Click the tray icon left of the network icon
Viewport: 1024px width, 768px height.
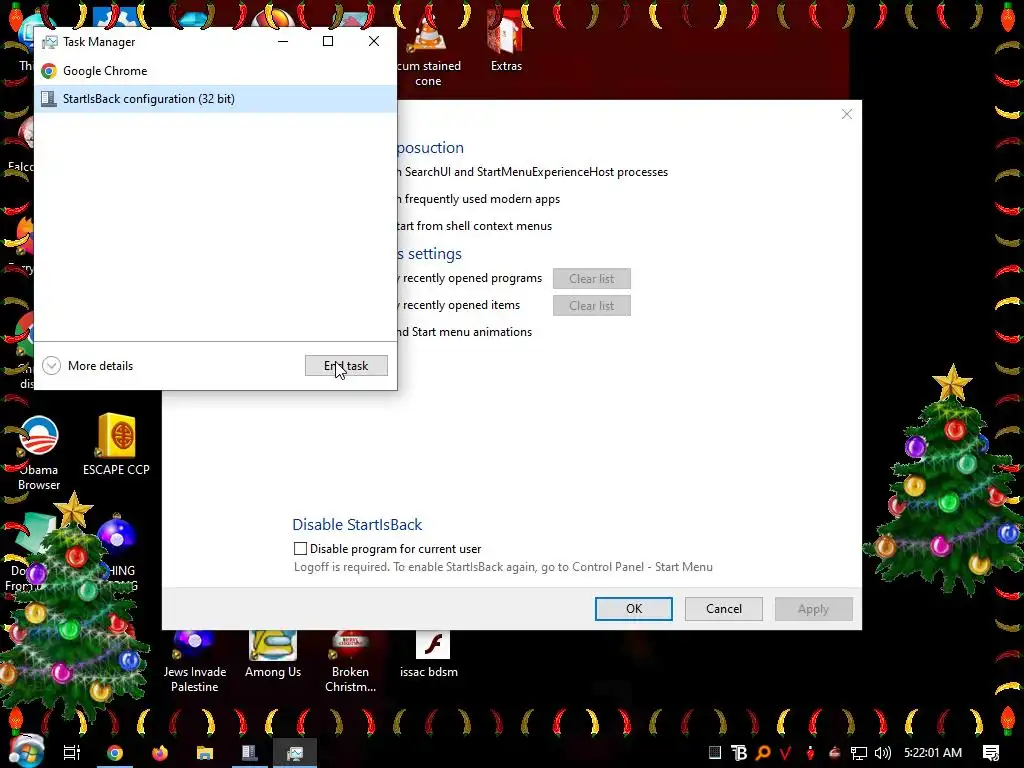(835, 753)
